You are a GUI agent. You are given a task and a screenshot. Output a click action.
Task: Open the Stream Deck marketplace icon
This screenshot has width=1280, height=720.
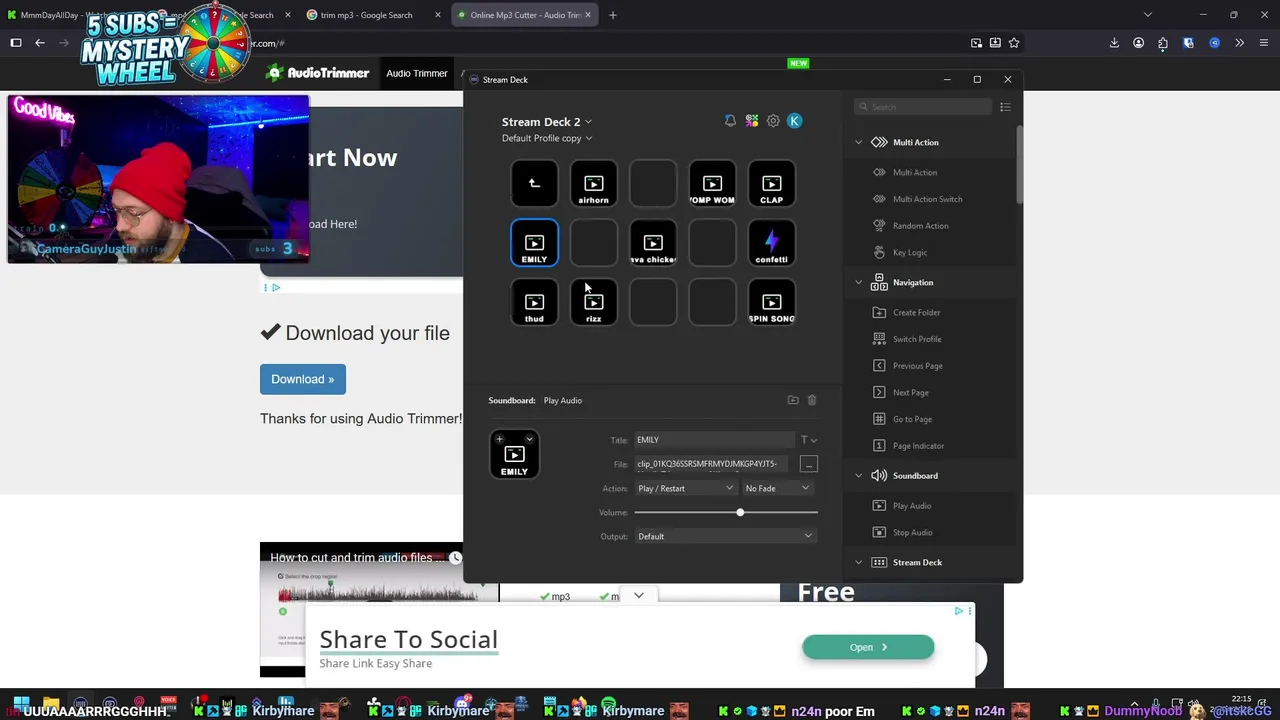click(752, 121)
